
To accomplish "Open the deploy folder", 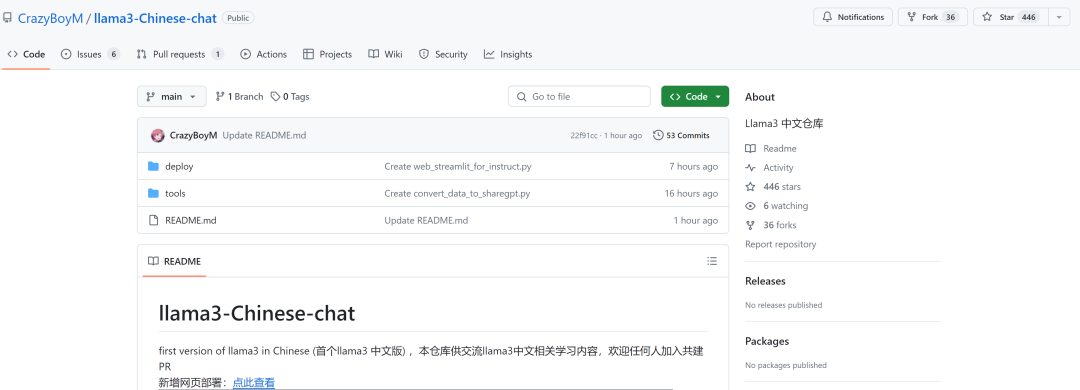I will 179,166.
